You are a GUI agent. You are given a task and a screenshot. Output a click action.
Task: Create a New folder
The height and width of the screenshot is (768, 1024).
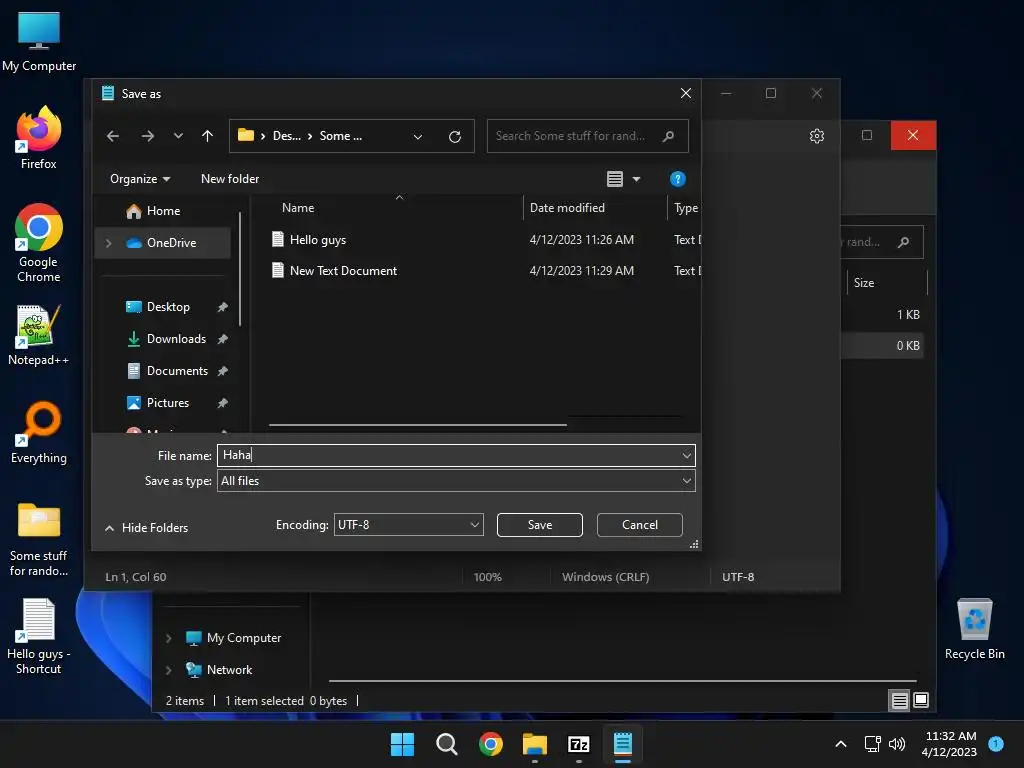click(x=230, y=179)
